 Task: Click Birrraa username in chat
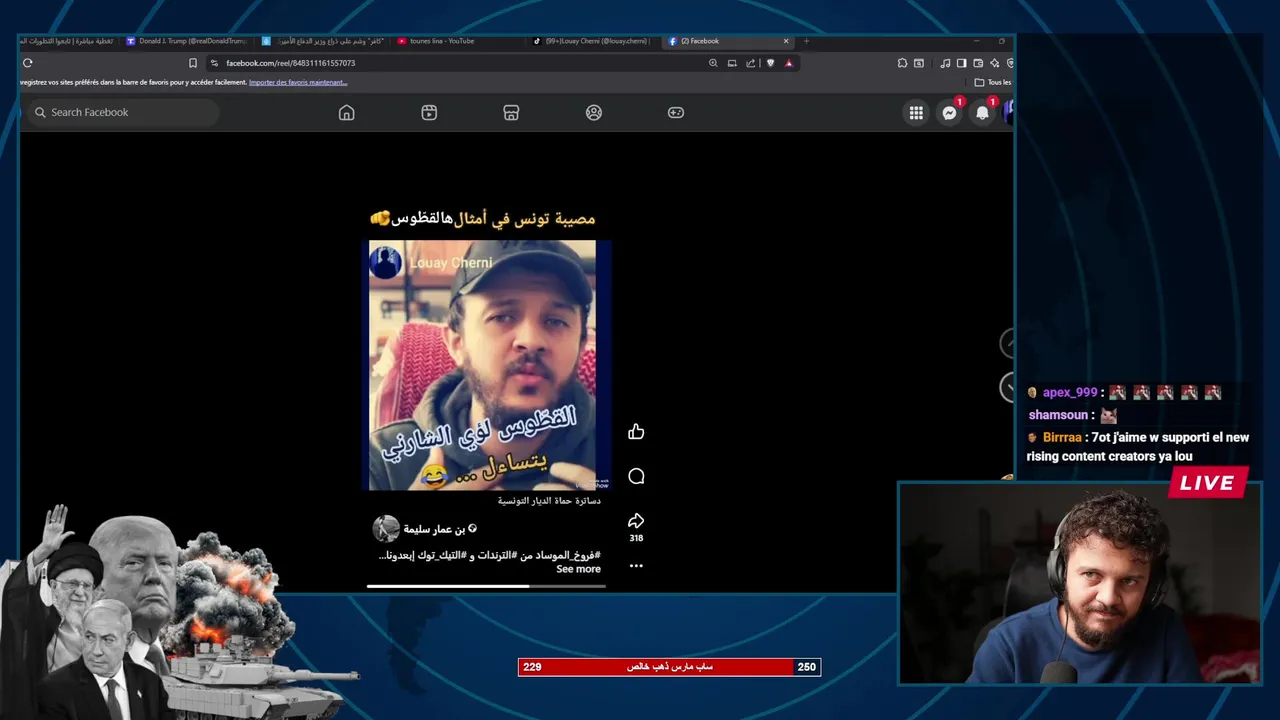coord(1062,437)
